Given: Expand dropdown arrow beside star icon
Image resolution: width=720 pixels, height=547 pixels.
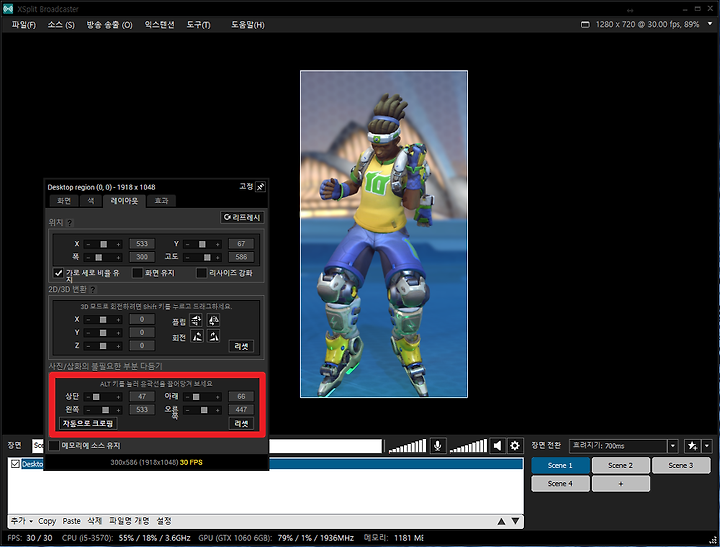Looking at the screenshot, I should (x=707, y=446).
